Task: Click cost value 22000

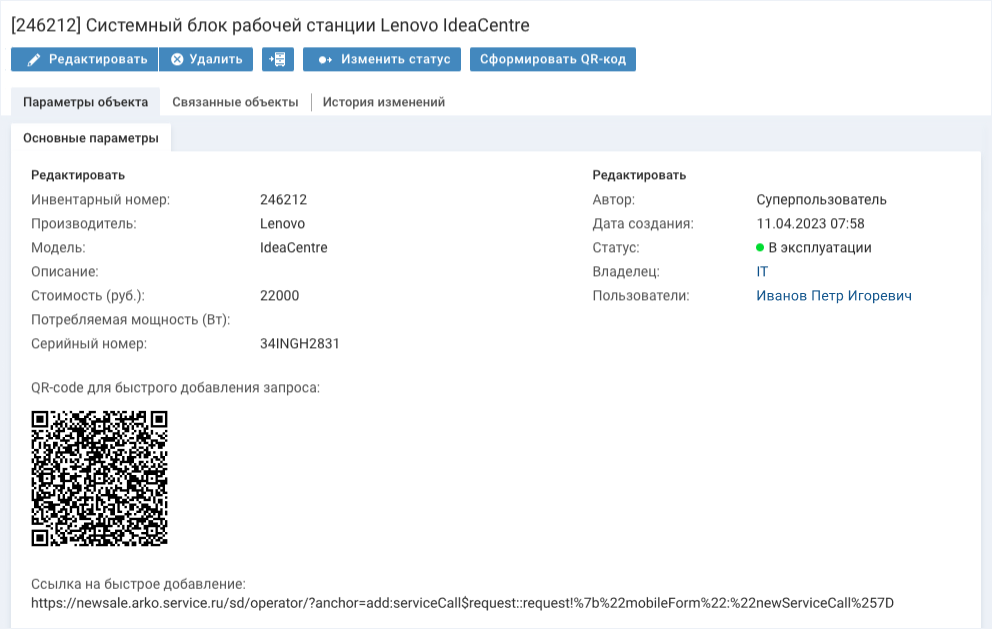Action: click(280, 296)
